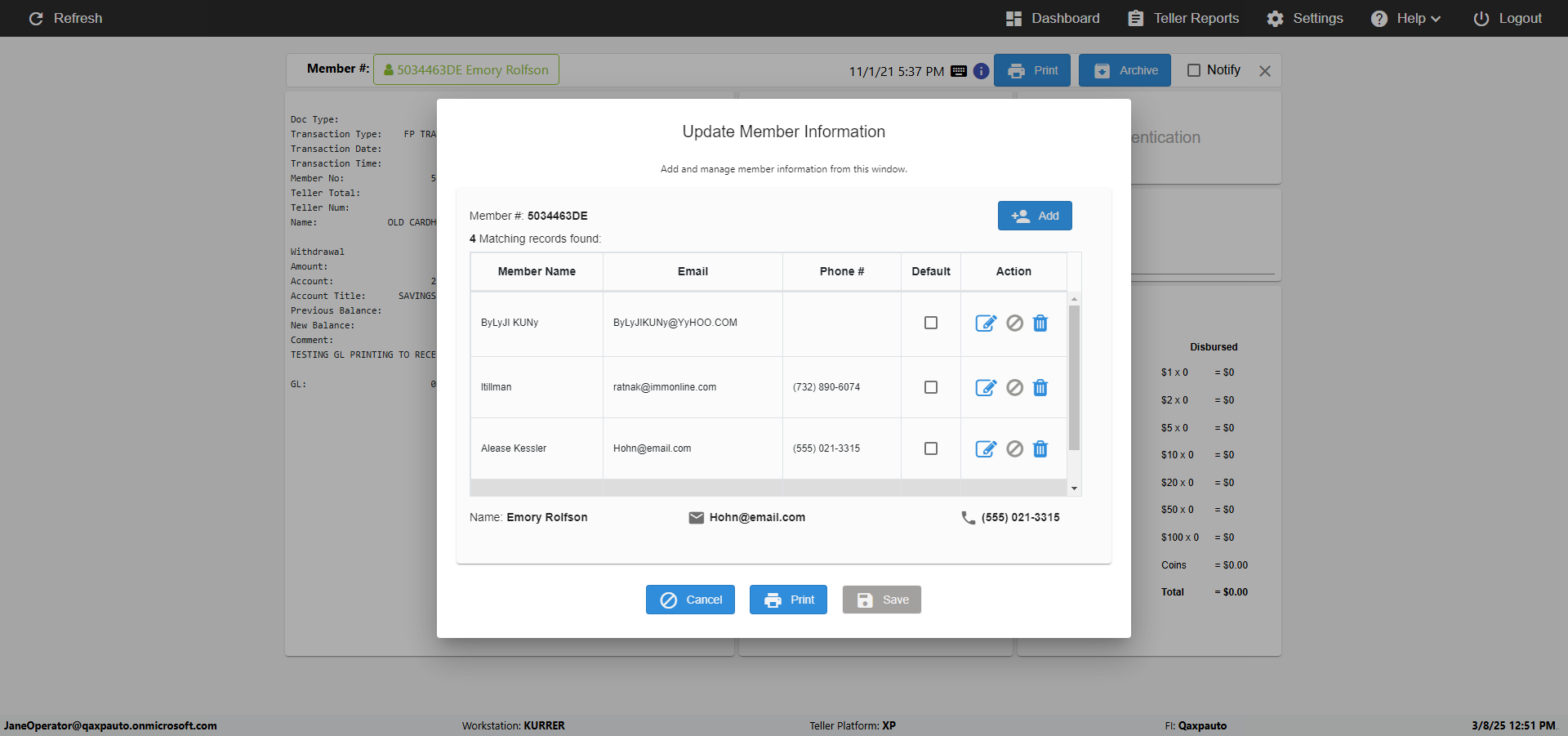Click the 11/1/21 5:37 PM timestamp

897,72
